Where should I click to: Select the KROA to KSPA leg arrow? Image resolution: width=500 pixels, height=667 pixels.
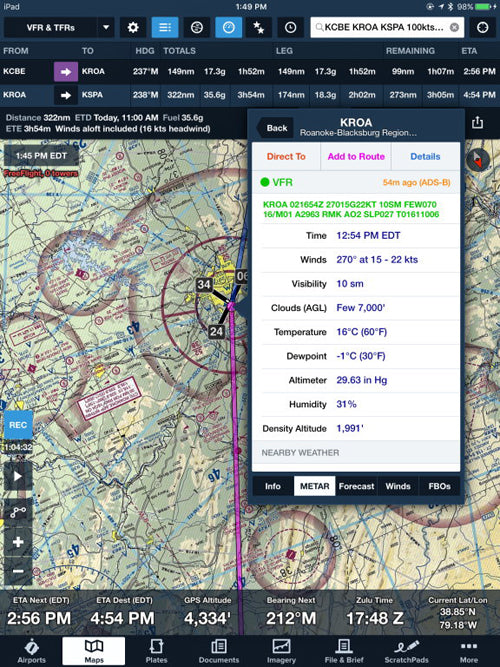pyautogui.click(x=66, y=95)
